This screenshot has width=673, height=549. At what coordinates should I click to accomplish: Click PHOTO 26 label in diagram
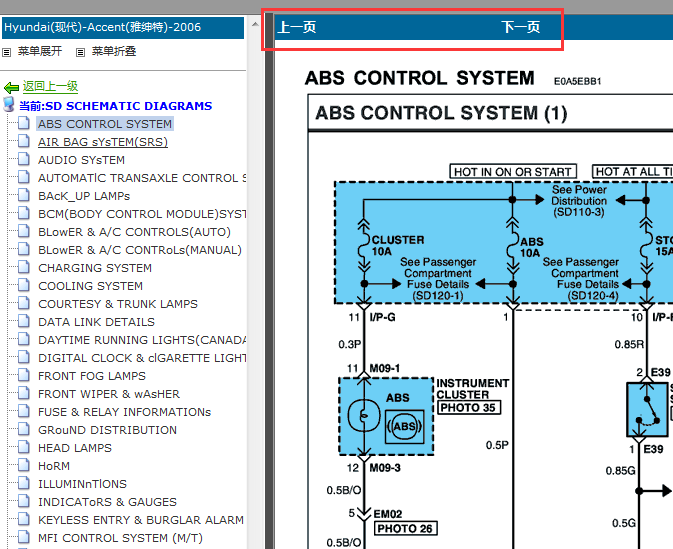point(405,528)
